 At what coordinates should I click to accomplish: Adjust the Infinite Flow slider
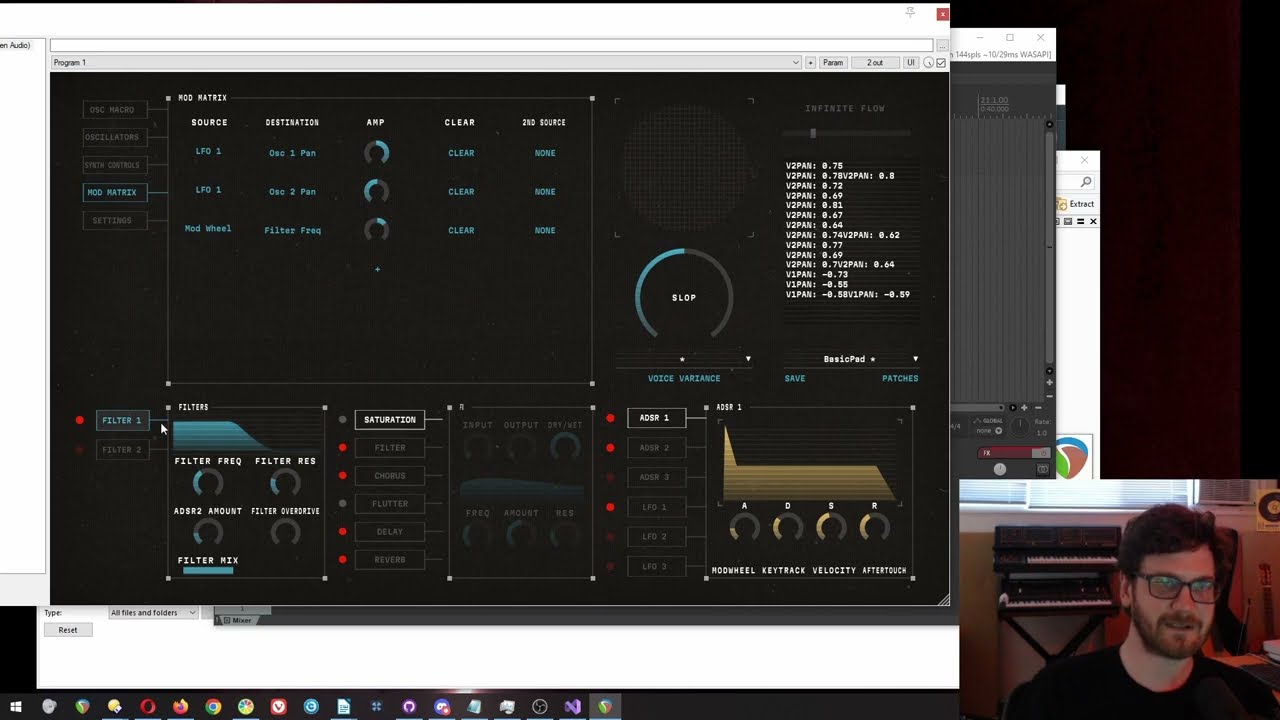pyautogui.click(x=846, y=133)
